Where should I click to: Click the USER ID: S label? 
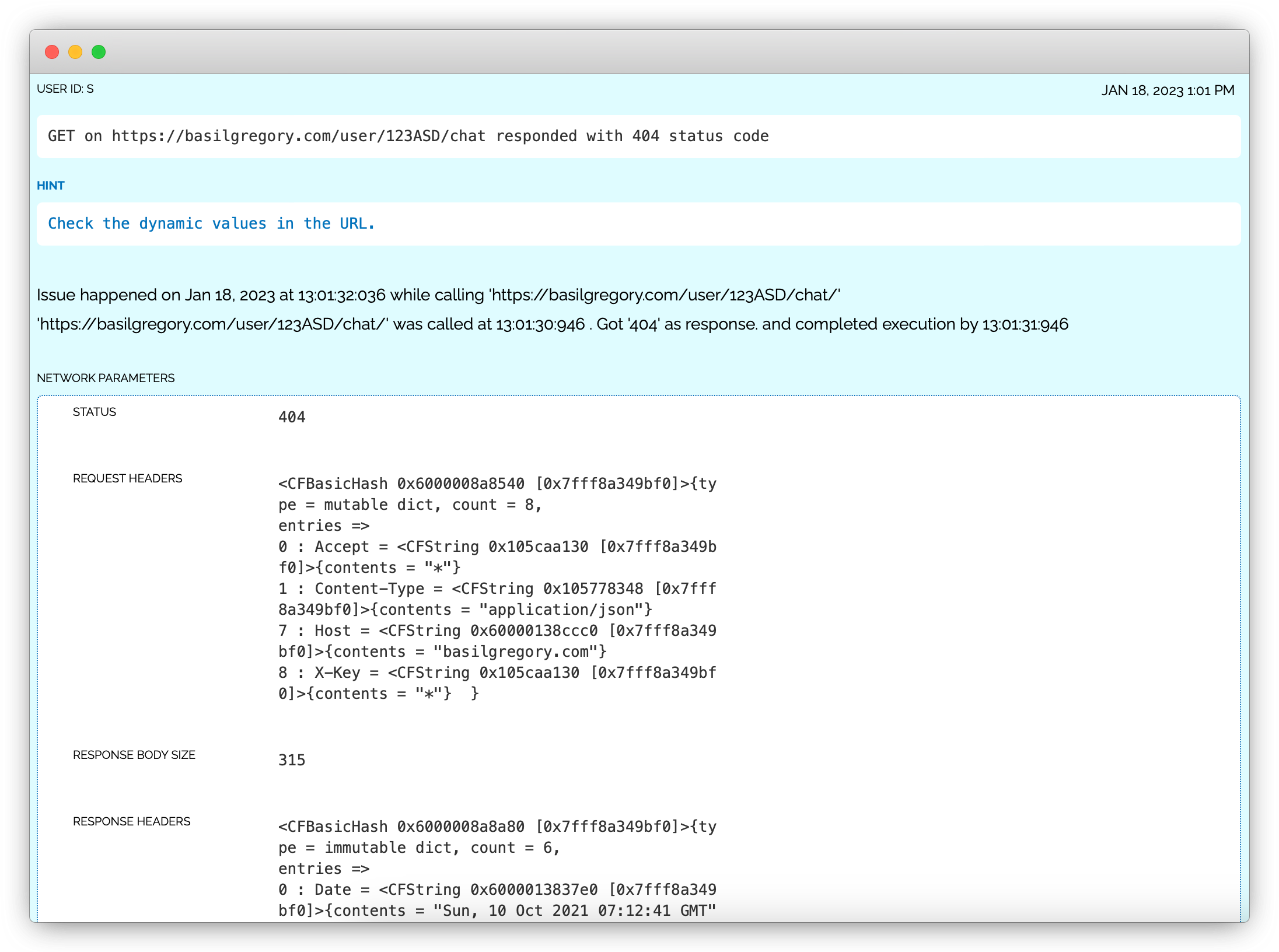(65, 89)
